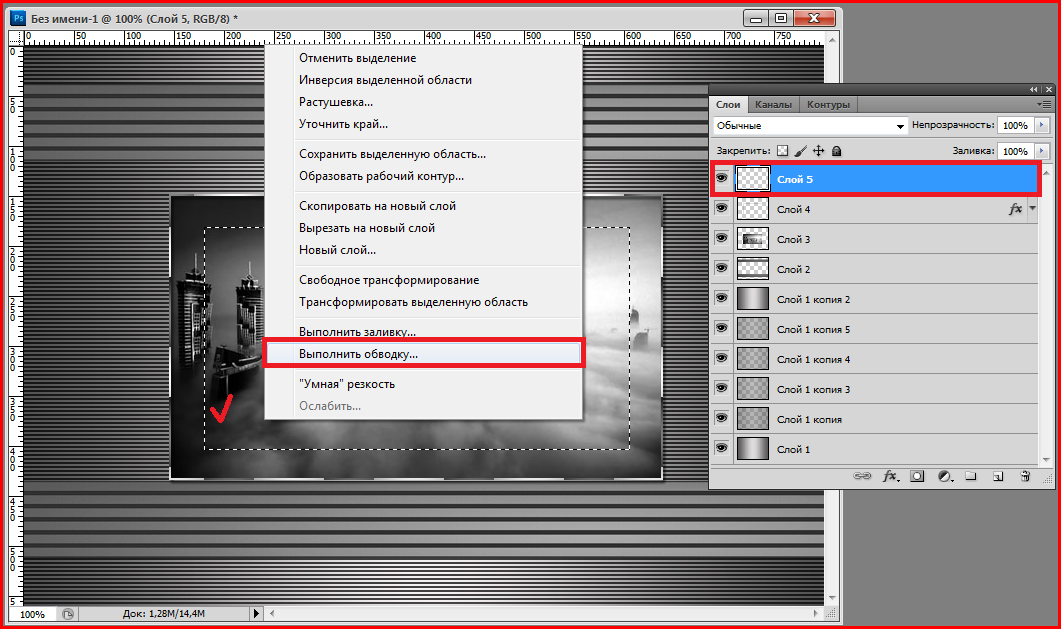The width and height of the screenshot is (1061, 629).
Task: Choose Вырезать на новый слой
Action: 367,228
